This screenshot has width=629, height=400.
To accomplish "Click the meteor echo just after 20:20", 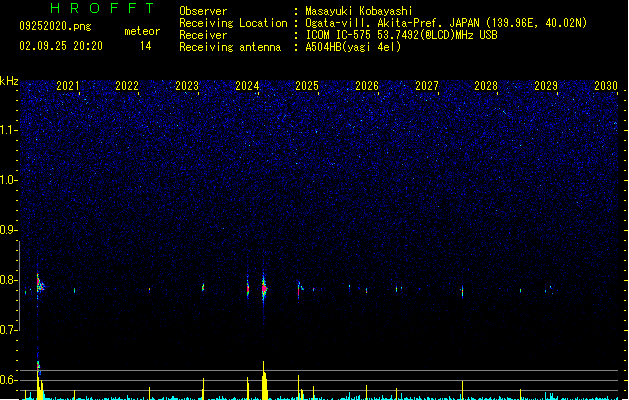I will tap(40, 283).
